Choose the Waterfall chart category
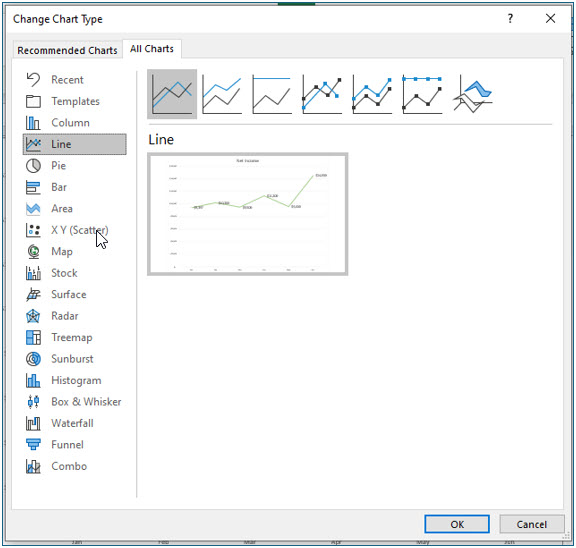The height and width of the screenshot is (548, 576). point(75,423)
